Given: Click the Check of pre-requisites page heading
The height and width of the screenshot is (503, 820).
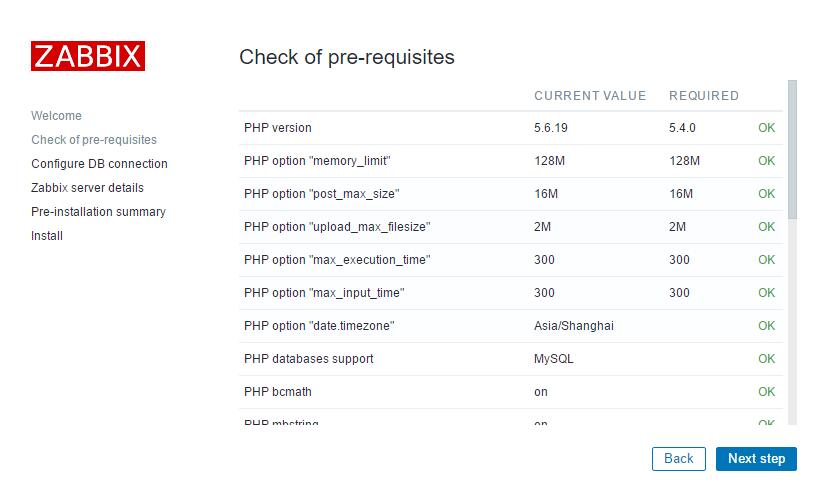Looking at the screenshot, I should [347, 57].
